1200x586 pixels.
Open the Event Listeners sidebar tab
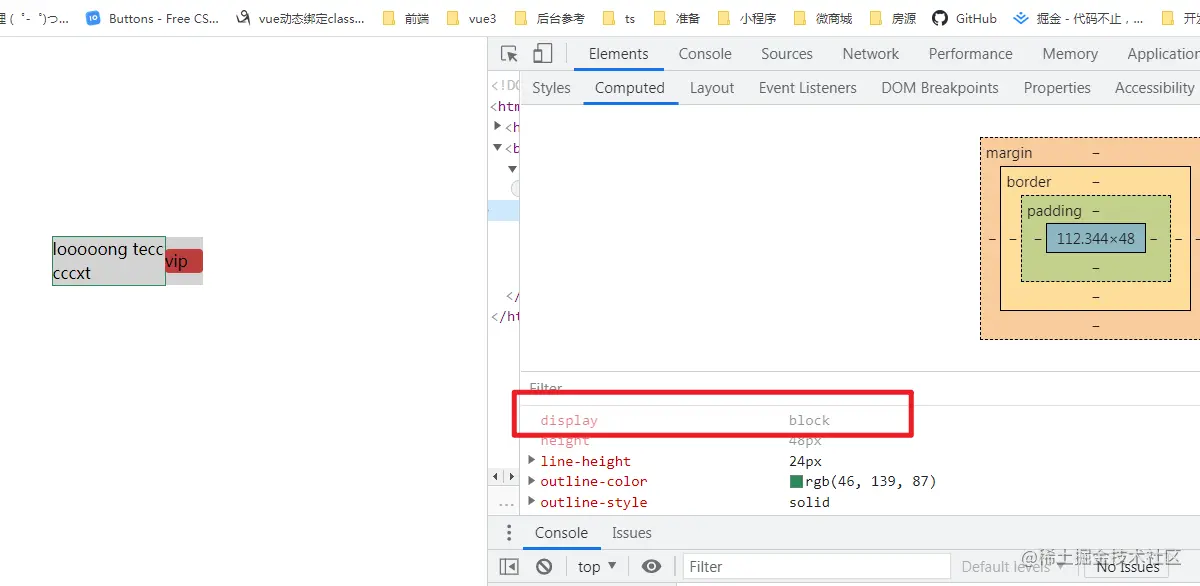(808, 88)
